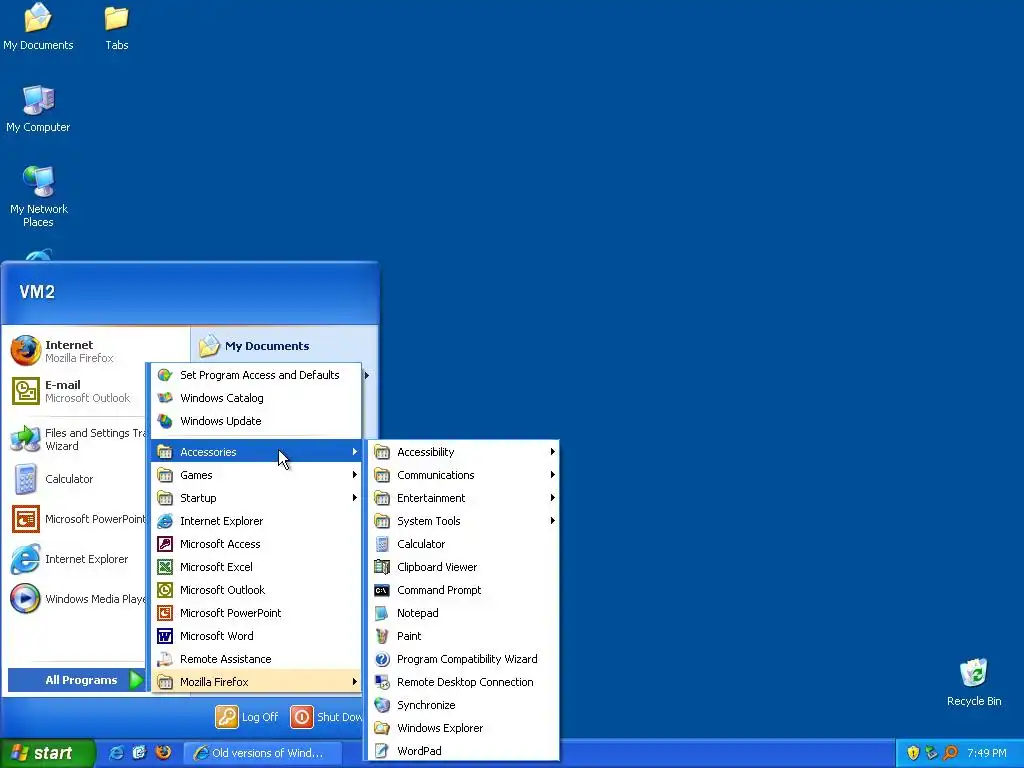Expand the Startup submenu
The image size is (1024, 768).
(257, 498)
